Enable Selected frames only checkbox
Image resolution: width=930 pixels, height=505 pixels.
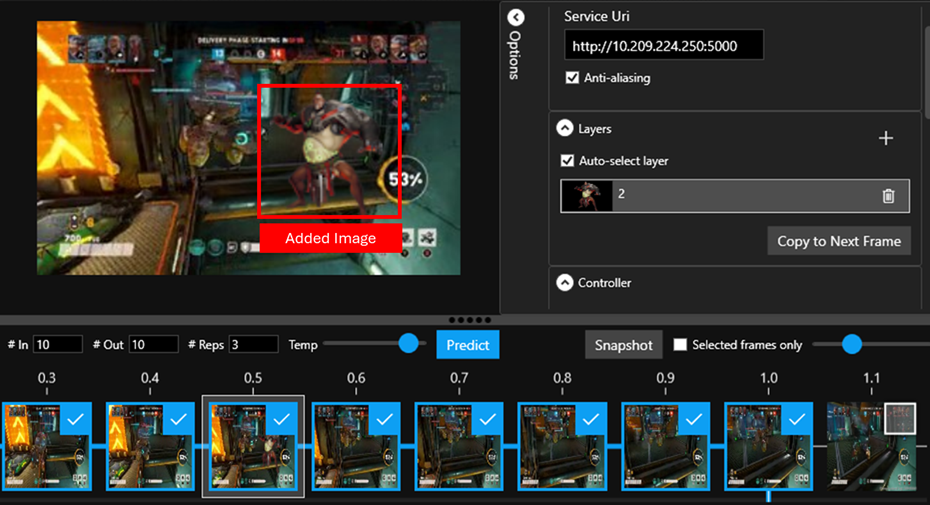(680, 345)
